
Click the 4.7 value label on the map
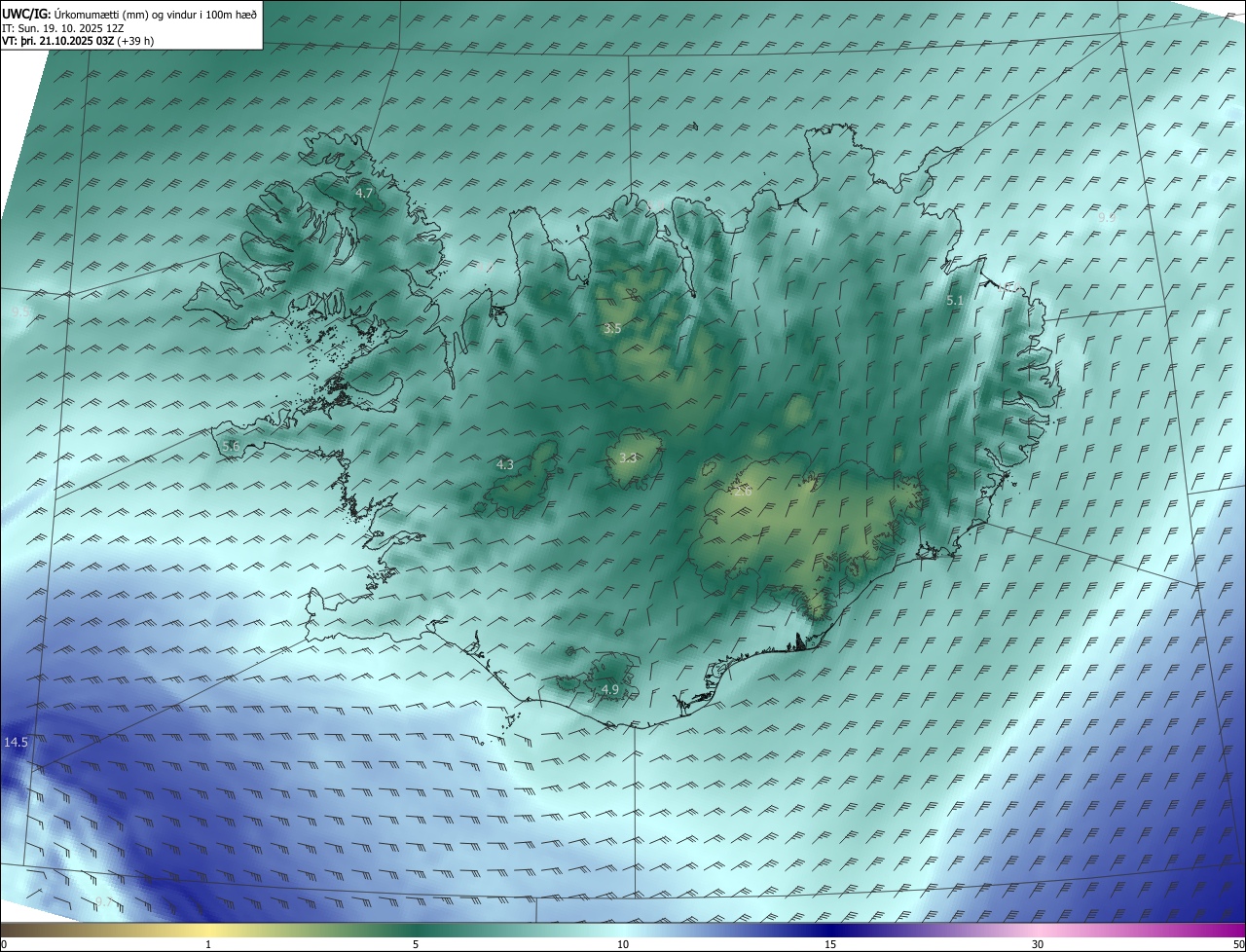(364, 194)
